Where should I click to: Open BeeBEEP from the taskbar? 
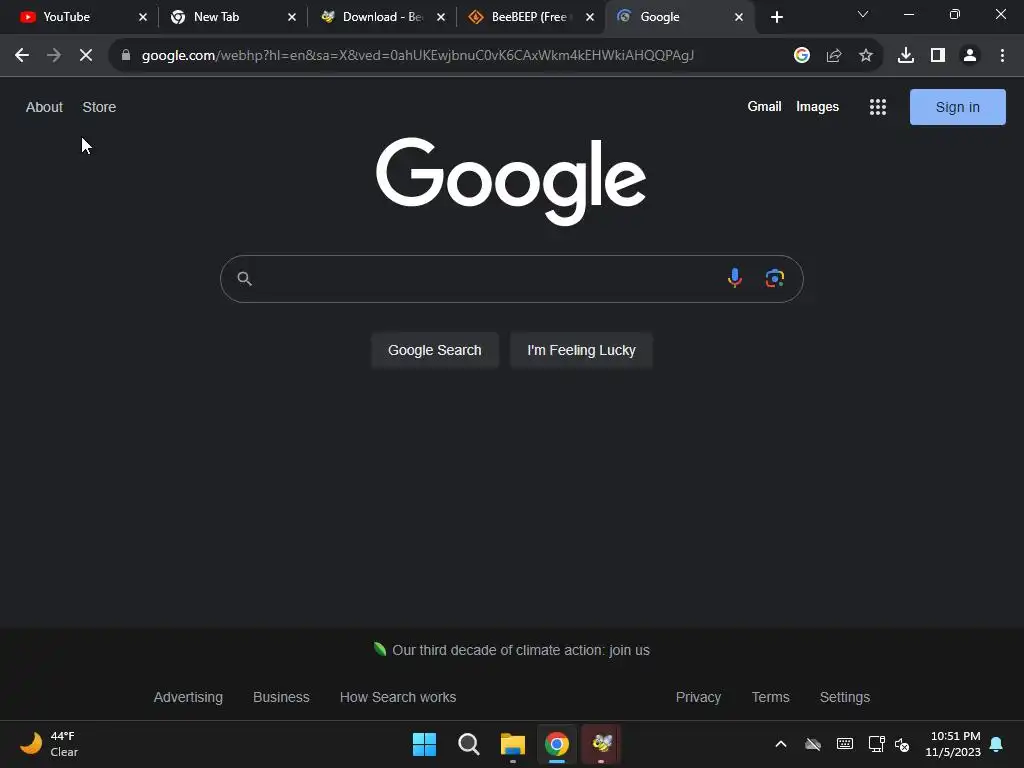click(601, 744)
